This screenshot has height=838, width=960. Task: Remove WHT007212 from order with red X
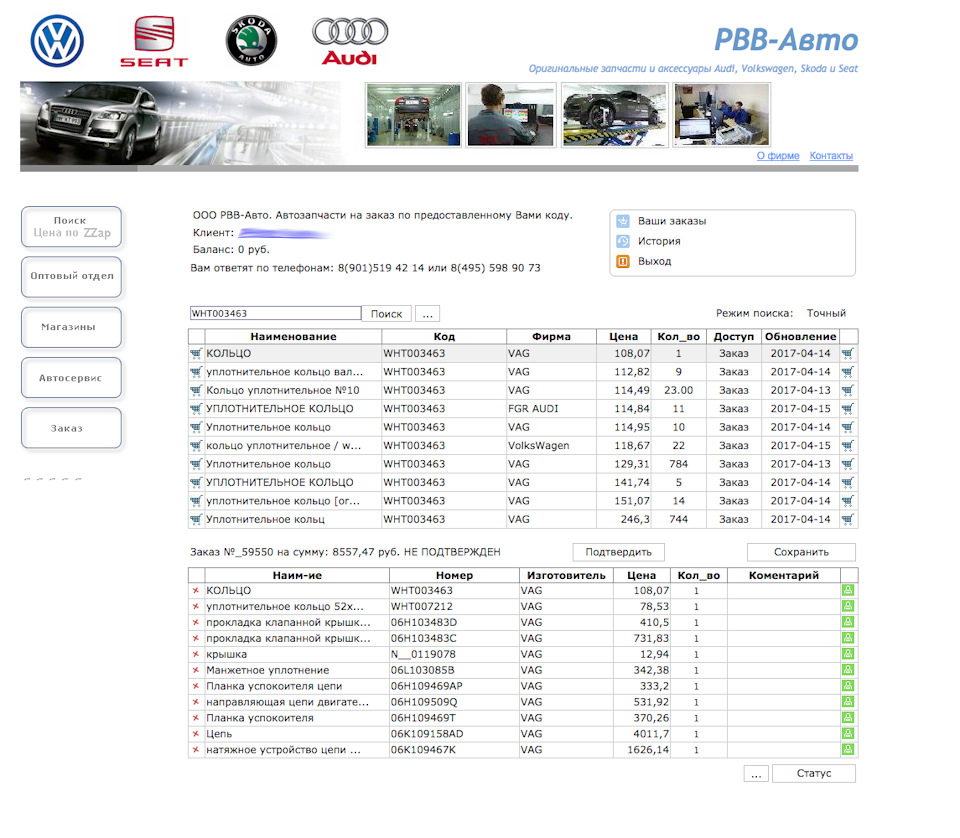[x=196, y=607]
